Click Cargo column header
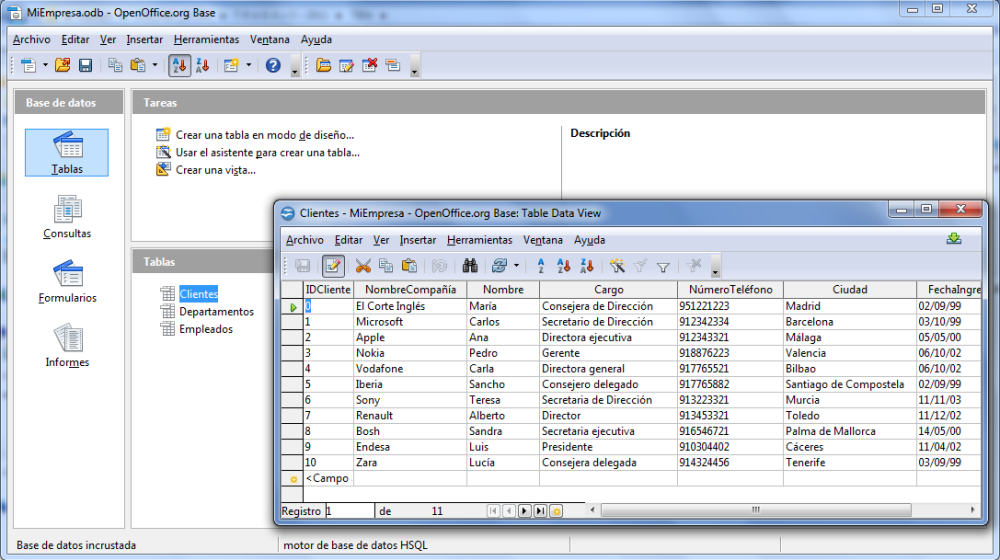Screen dimensions: 1000x560 pyautogui.click(x=608, y=290)
